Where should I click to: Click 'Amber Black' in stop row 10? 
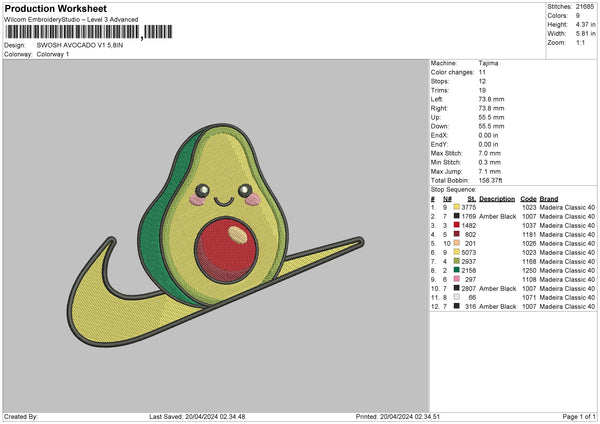pyautogui.click(x=497, y=289)
